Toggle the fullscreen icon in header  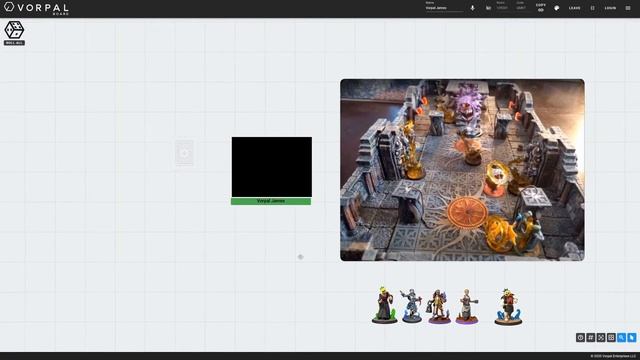tap(592, 8)
